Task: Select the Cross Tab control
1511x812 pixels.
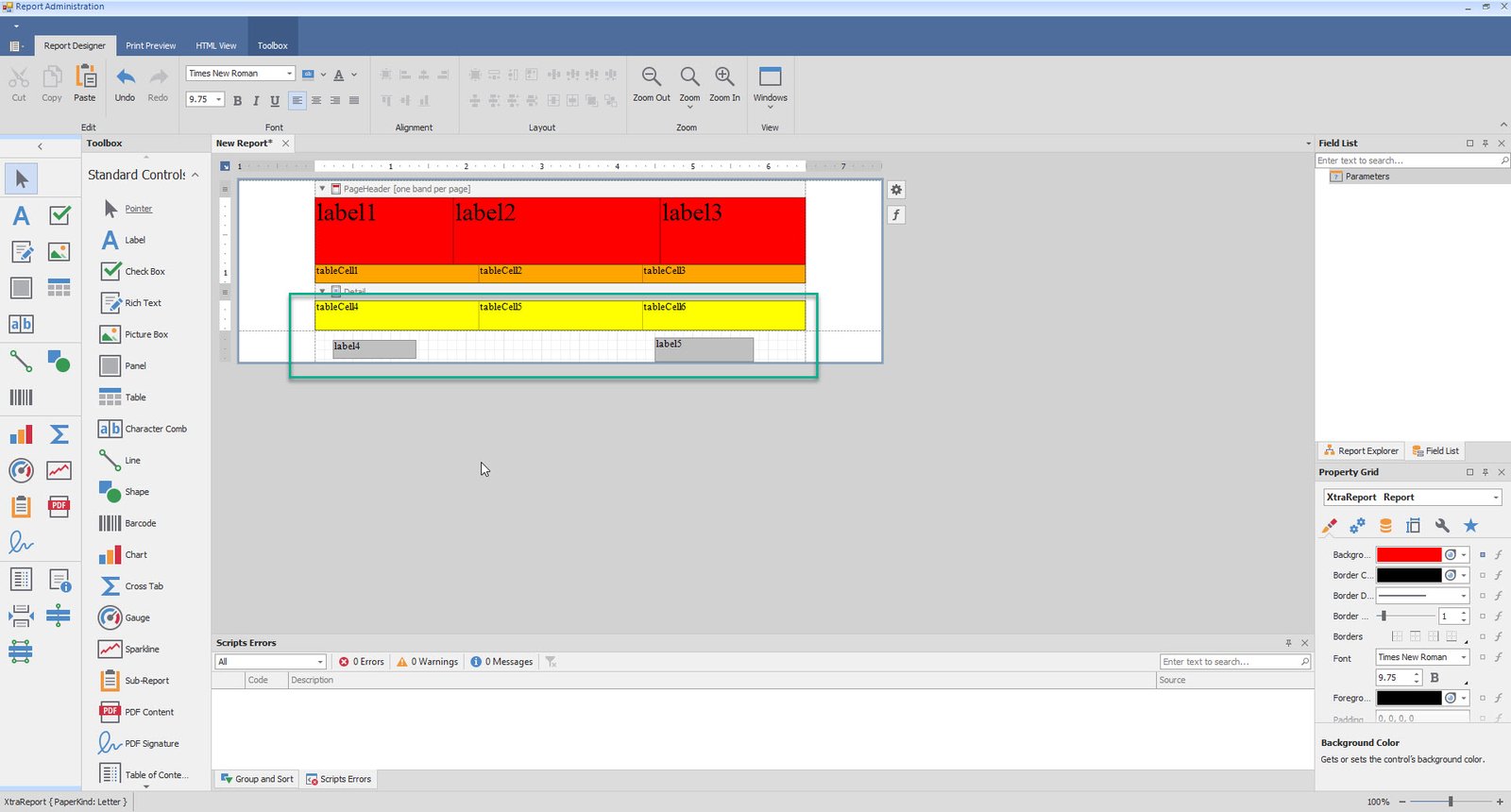Action: [x=144, y=586]
